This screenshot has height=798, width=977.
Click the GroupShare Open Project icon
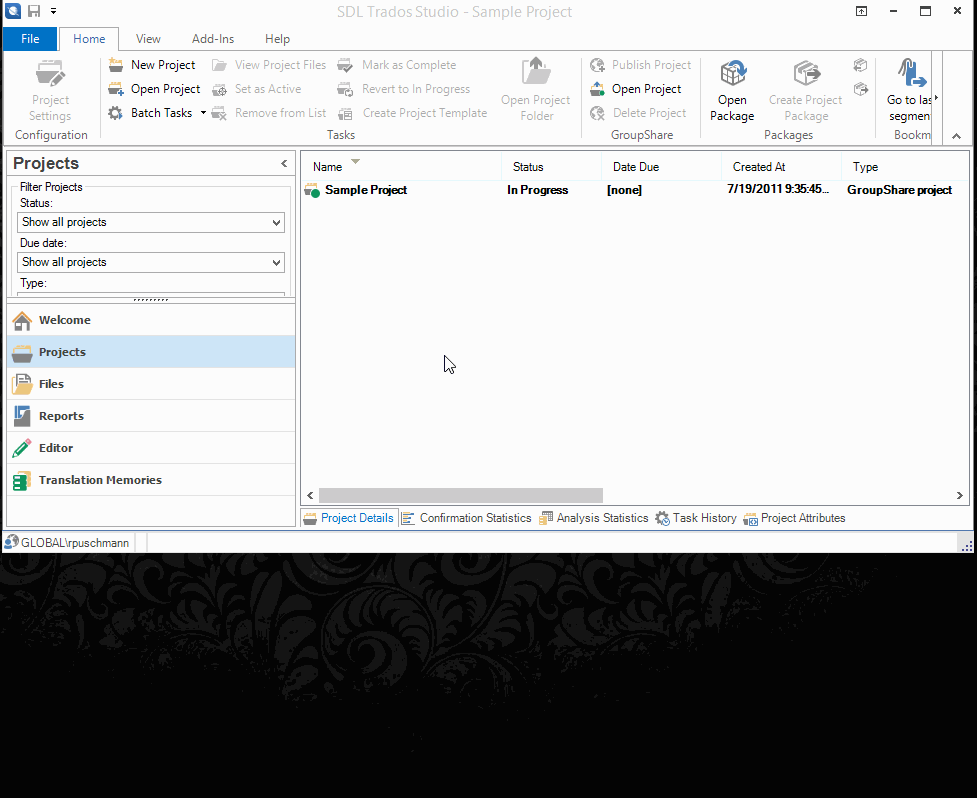tap(598, 89)
